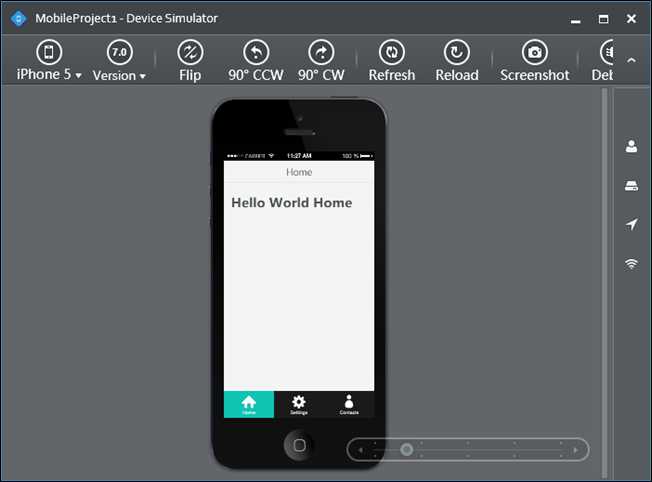The width and height of the screenshot is (652, 482).
Task: Switch to the Settings tab in app
Action: [x=299, y=404]
